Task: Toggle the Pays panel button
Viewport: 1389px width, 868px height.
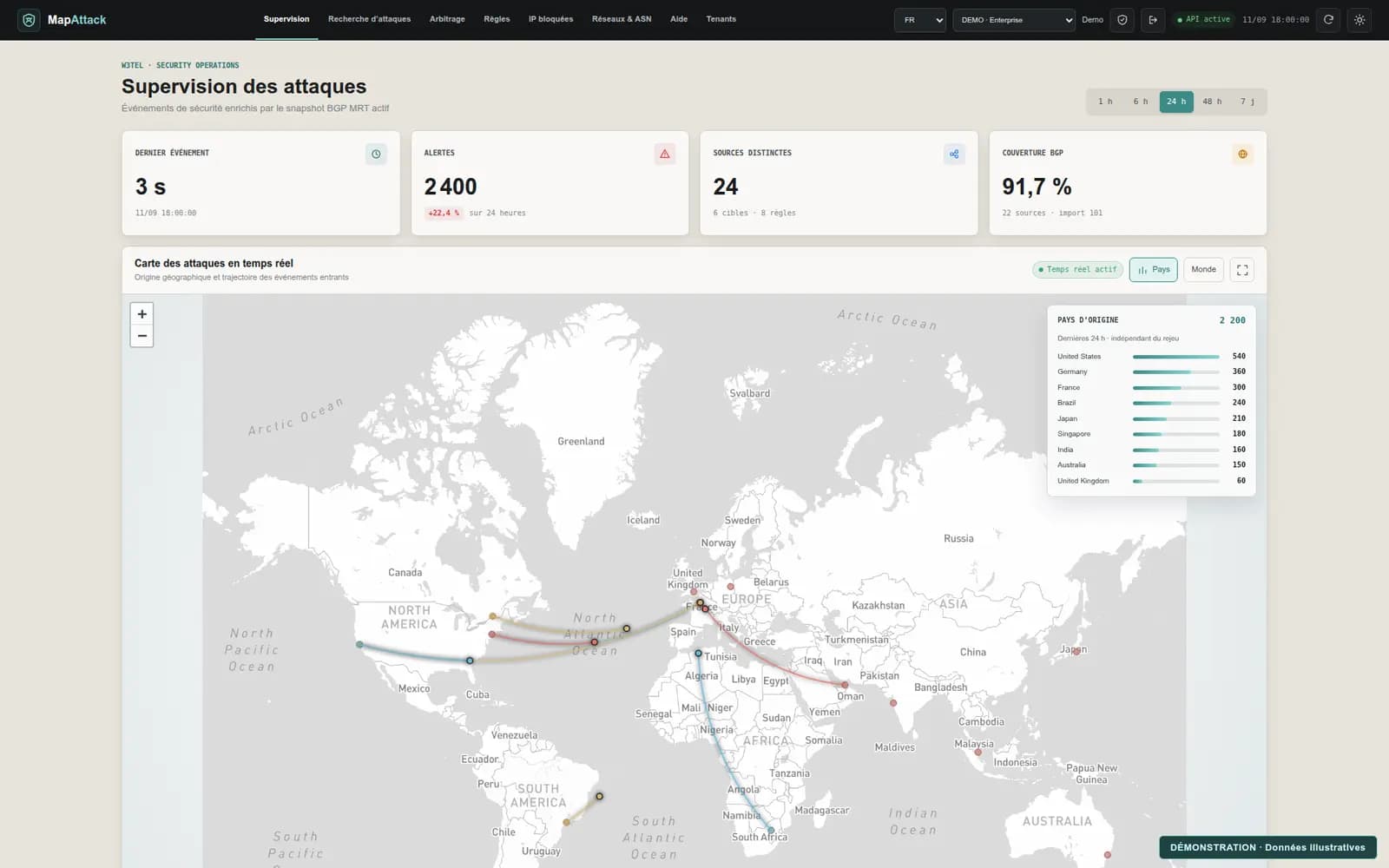Action: click(1153, 270)
